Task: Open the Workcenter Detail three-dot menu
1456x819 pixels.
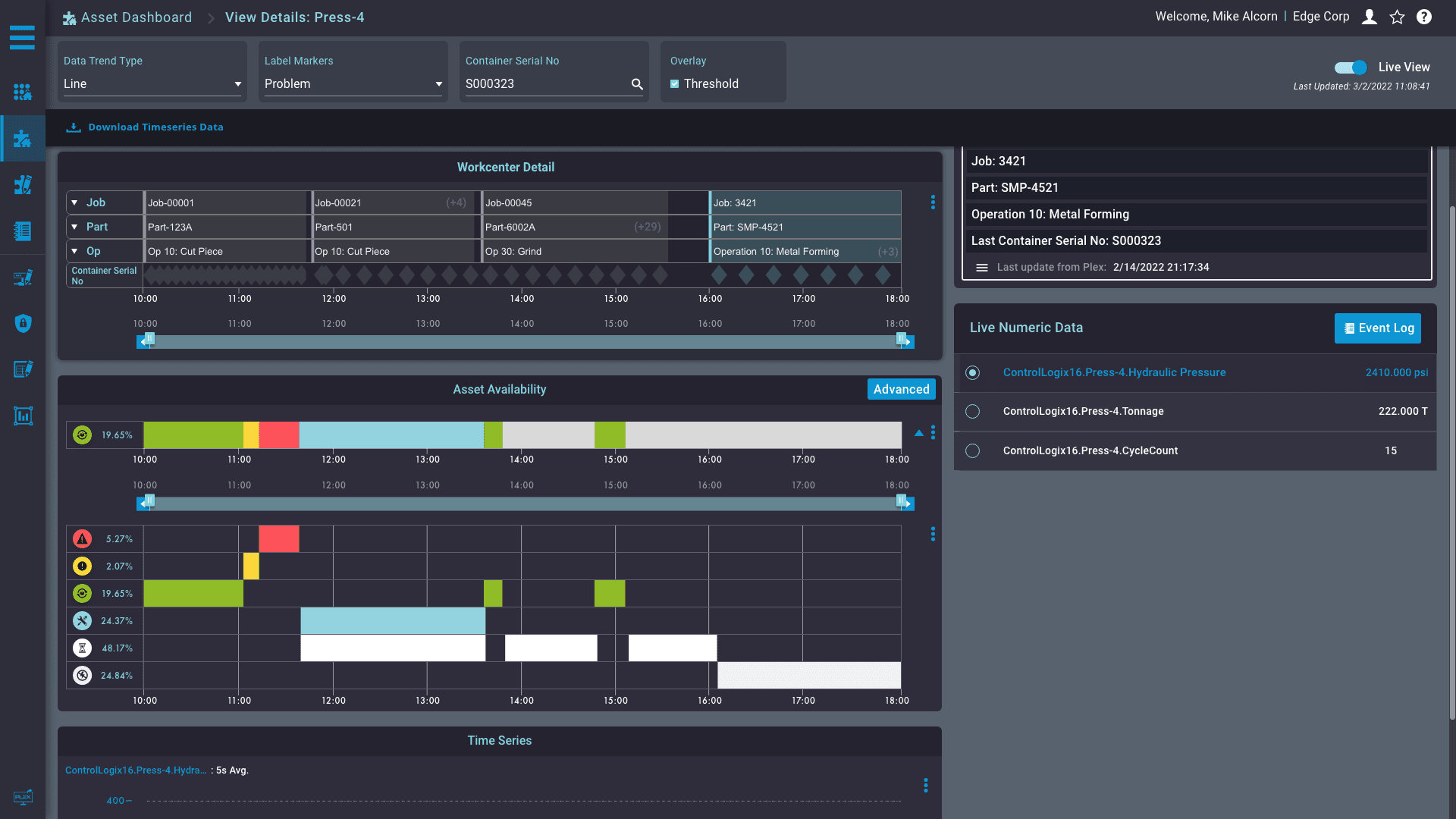Action: (933, 202)
